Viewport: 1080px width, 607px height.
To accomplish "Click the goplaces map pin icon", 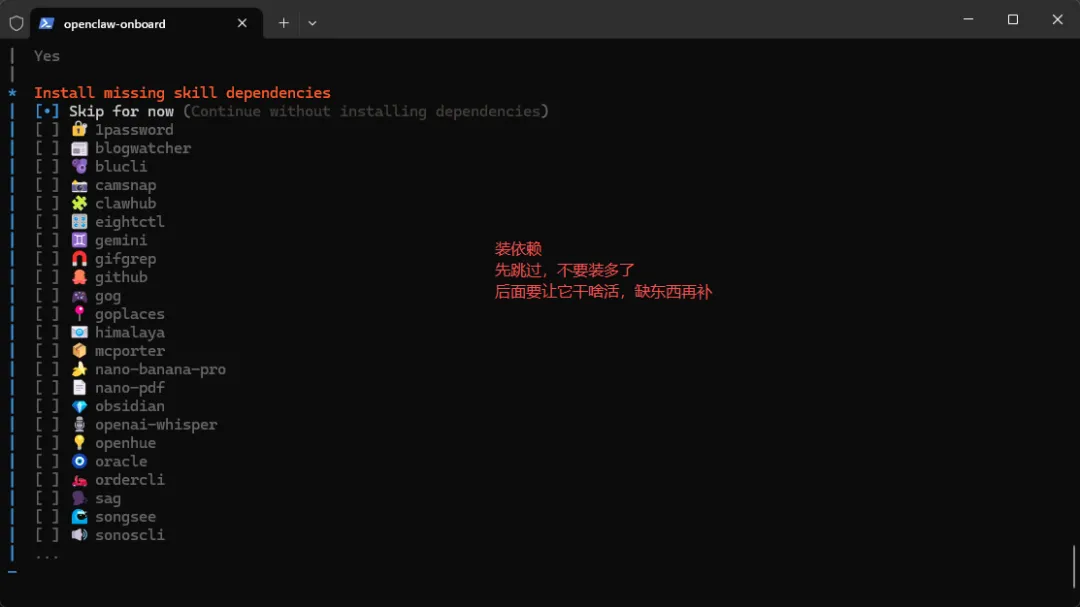I will coord(79,313).
